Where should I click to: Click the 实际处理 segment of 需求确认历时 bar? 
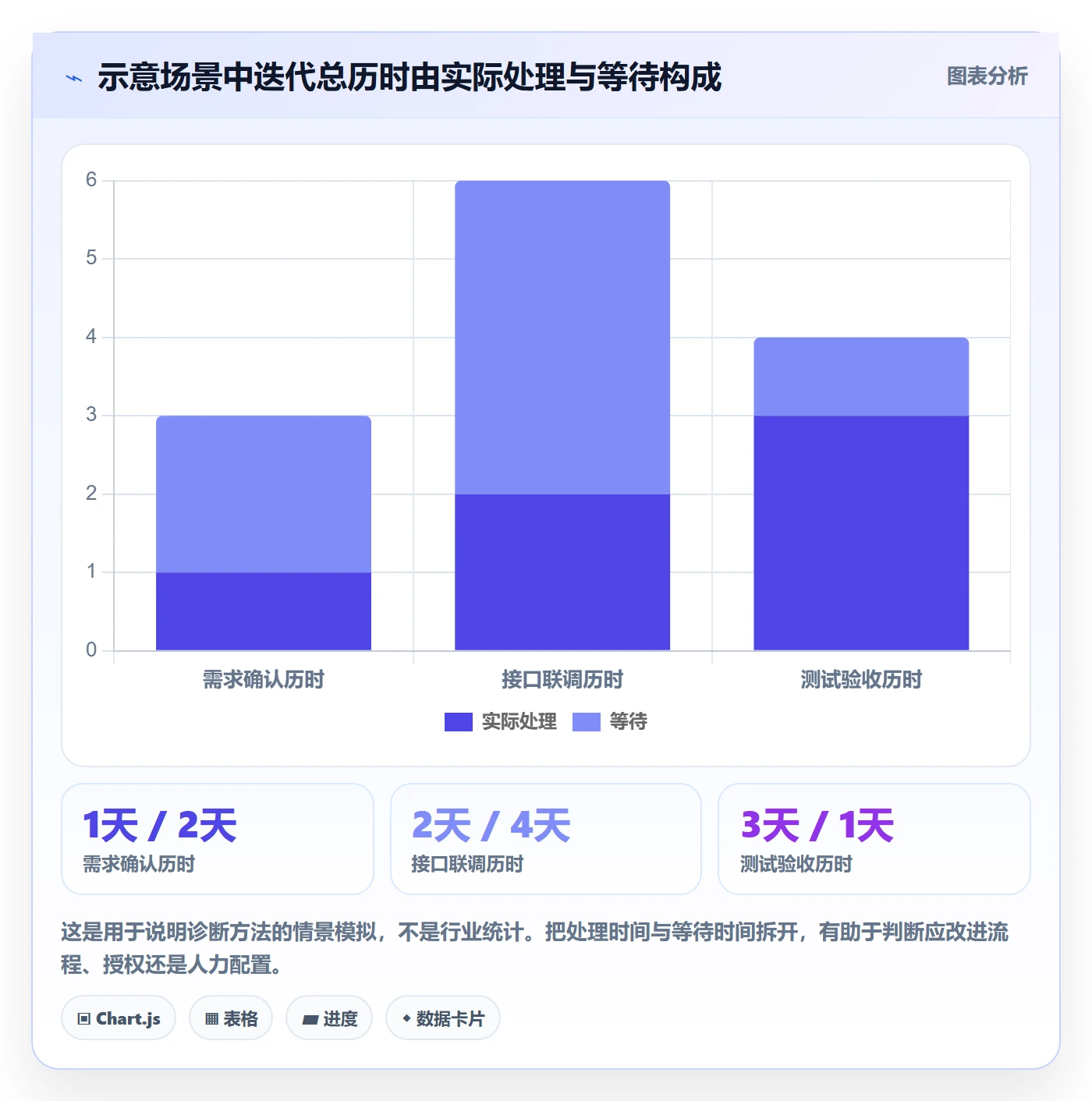264,611
